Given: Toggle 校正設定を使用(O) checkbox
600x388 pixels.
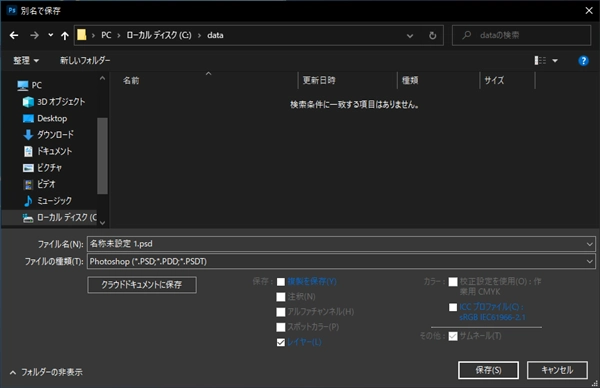Looking at the screenshot, I should (x=453, y=282).
